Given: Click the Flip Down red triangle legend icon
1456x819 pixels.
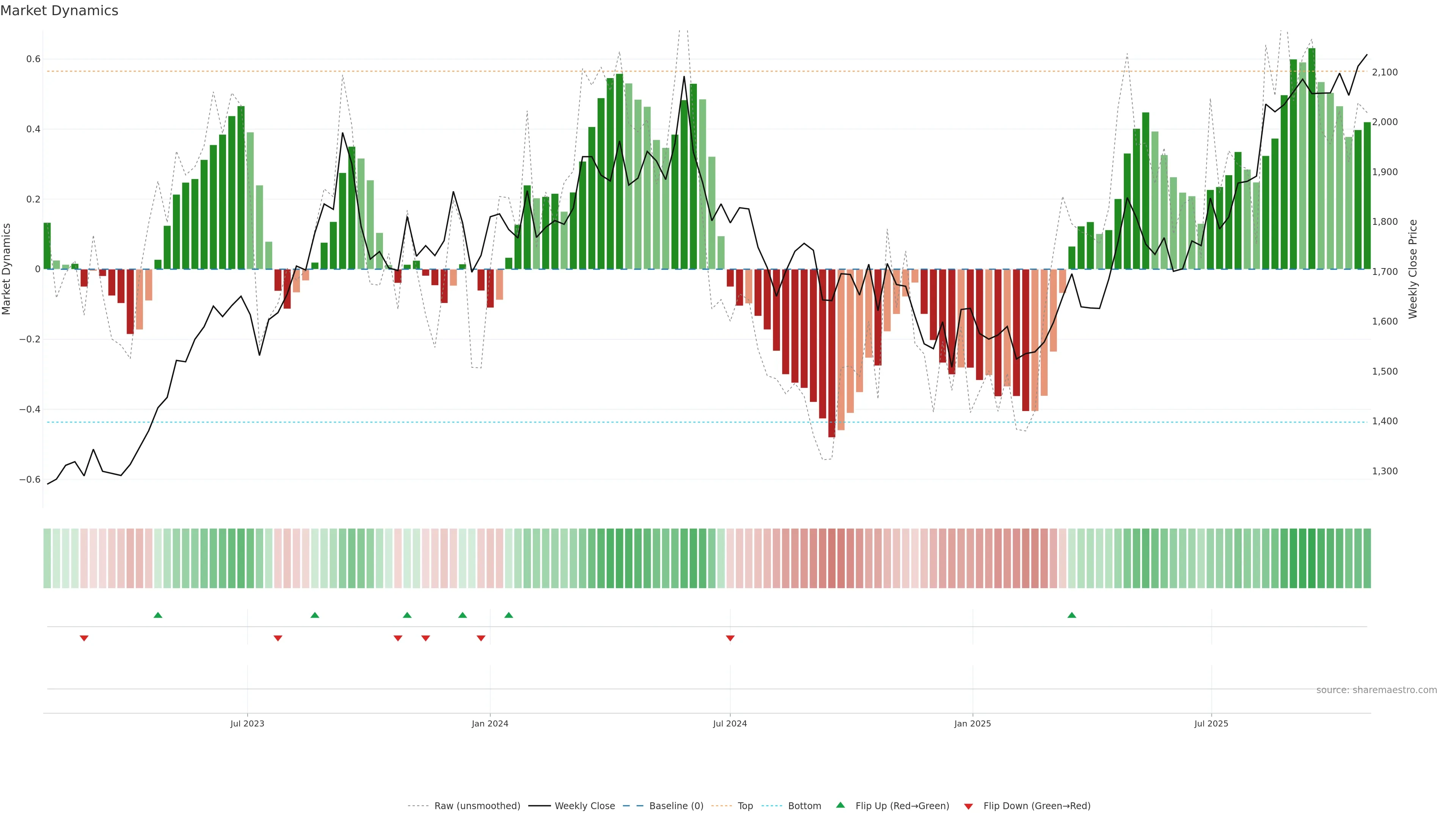Looking at the screenshot, I should point(968,806).
